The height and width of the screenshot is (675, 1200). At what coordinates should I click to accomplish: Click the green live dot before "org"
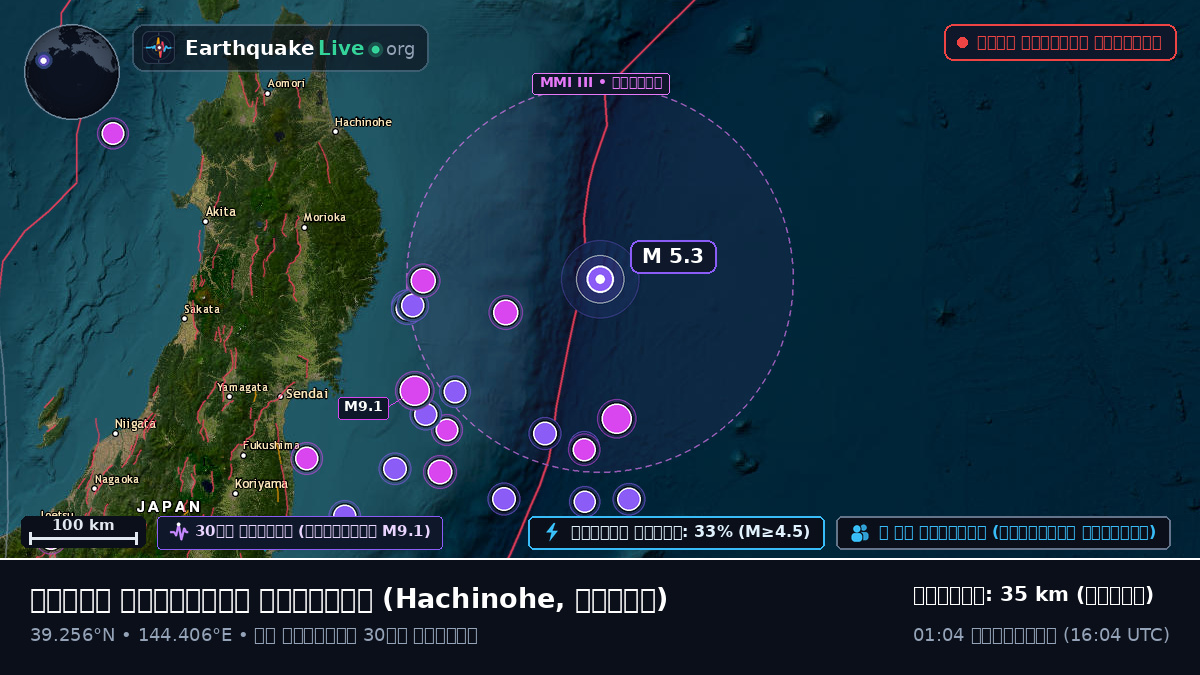375,49
